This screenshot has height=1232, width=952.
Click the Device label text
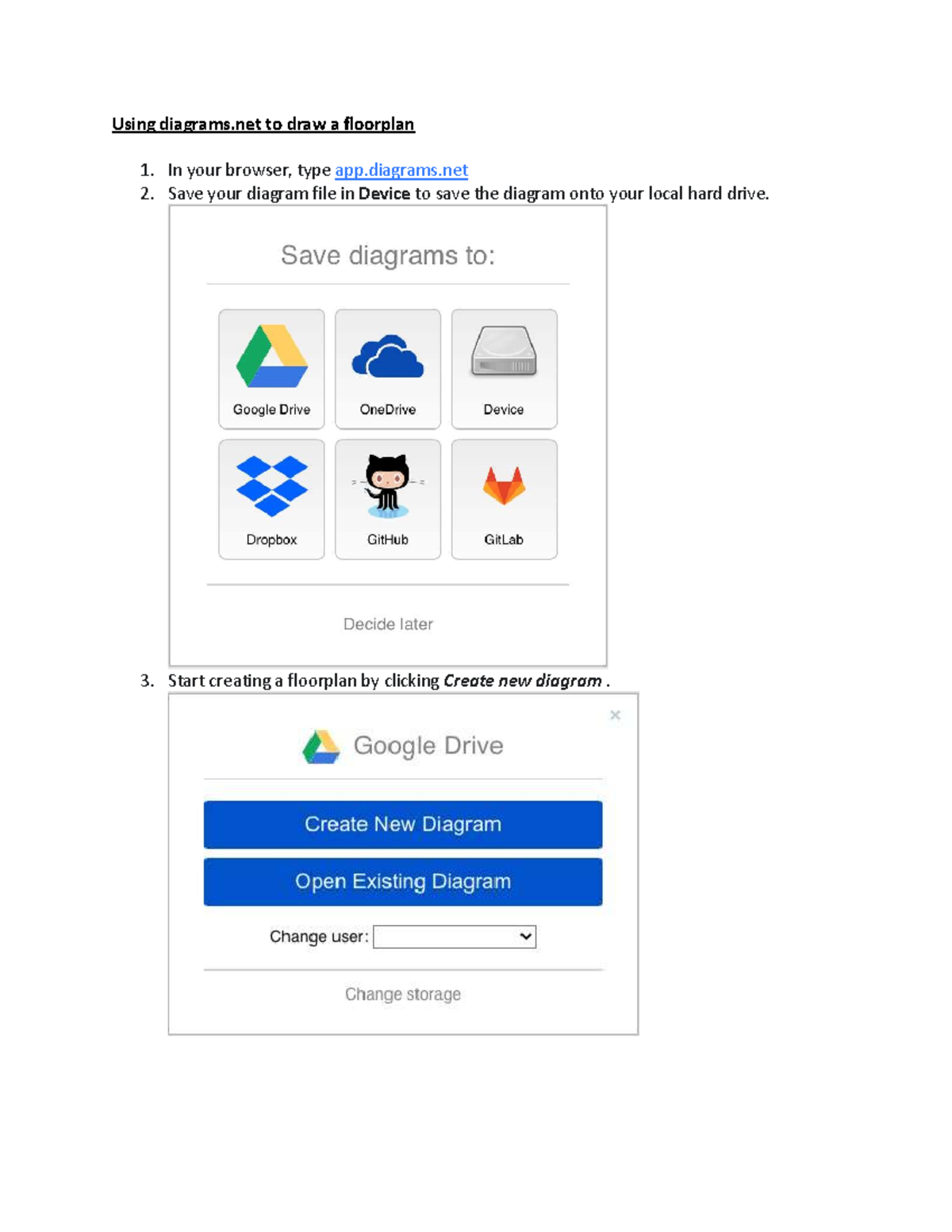[504, 409]
